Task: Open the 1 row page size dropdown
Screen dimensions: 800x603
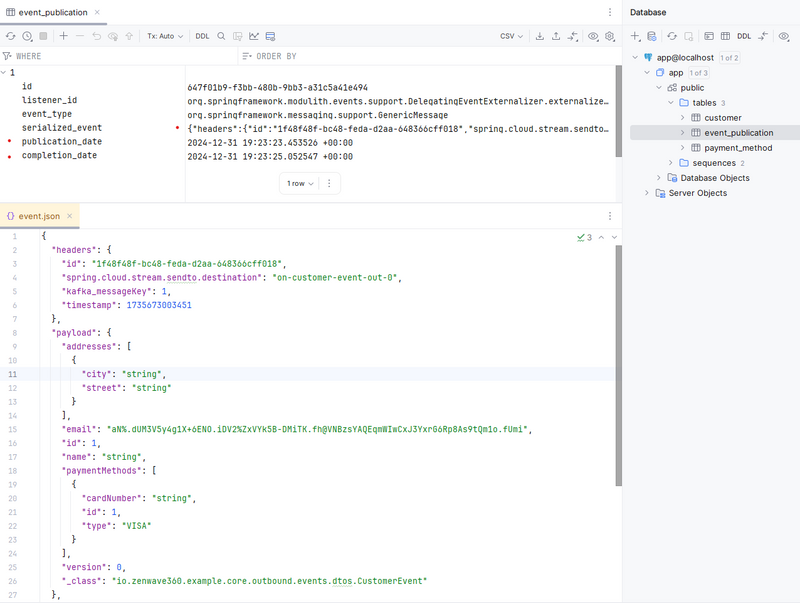Action: pos(300,183)
